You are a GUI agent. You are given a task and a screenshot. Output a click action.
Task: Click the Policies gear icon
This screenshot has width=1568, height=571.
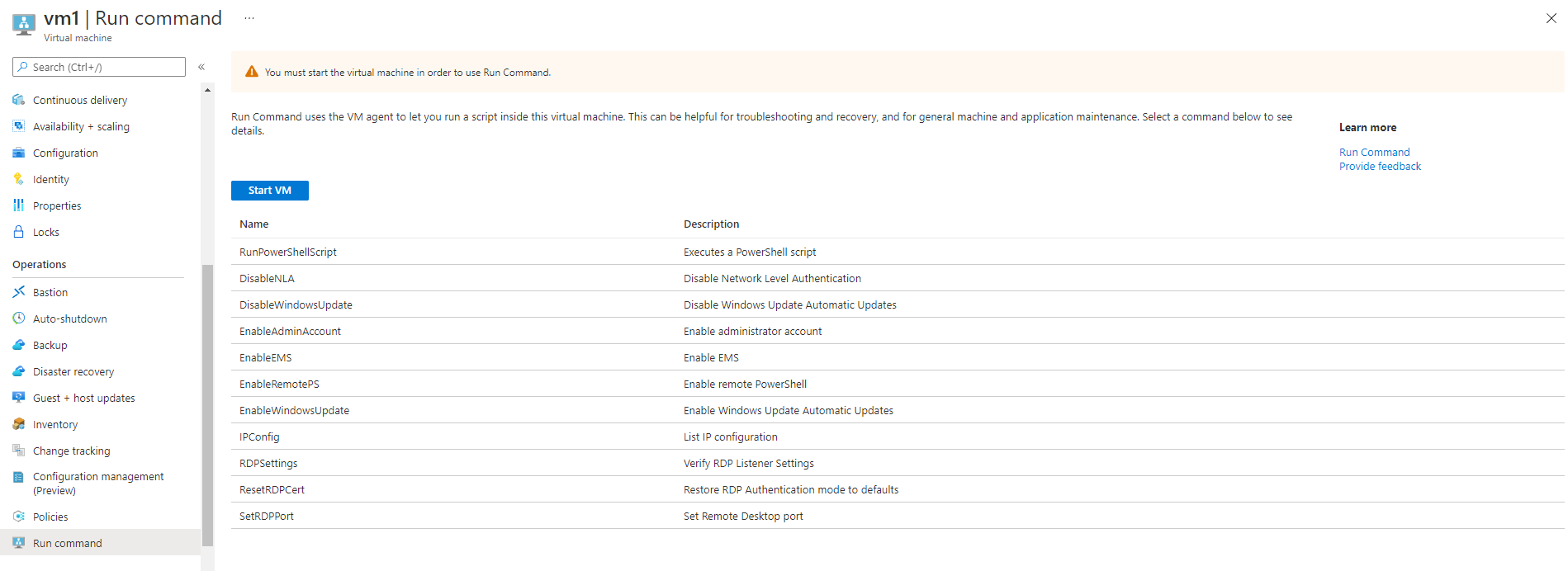point(19,517)
